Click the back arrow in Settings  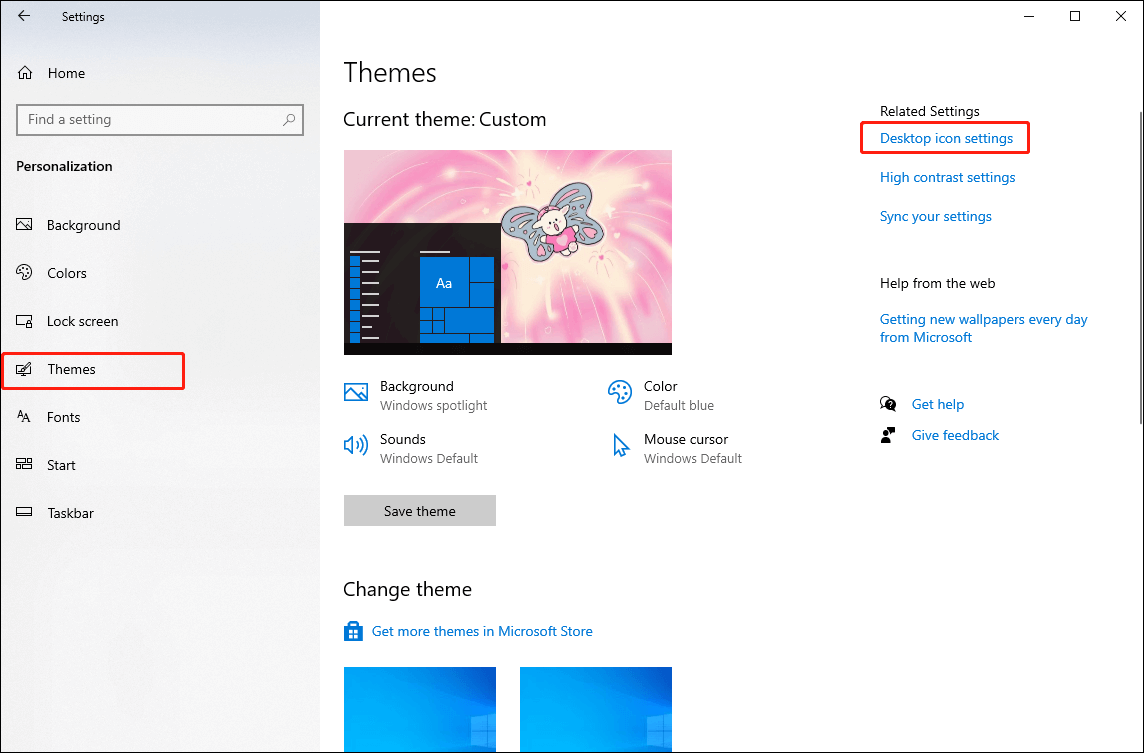click(24, 15)
